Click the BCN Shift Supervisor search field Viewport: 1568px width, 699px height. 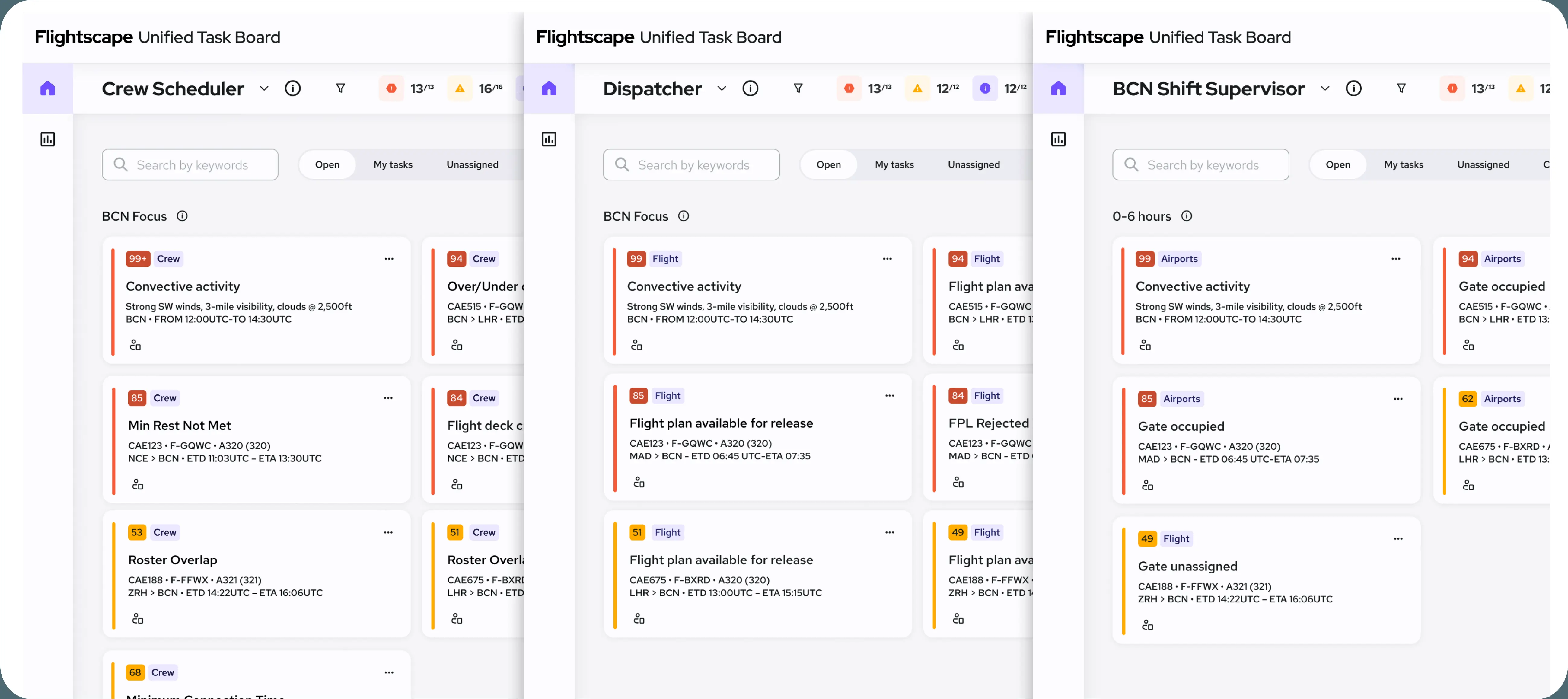1200,165
